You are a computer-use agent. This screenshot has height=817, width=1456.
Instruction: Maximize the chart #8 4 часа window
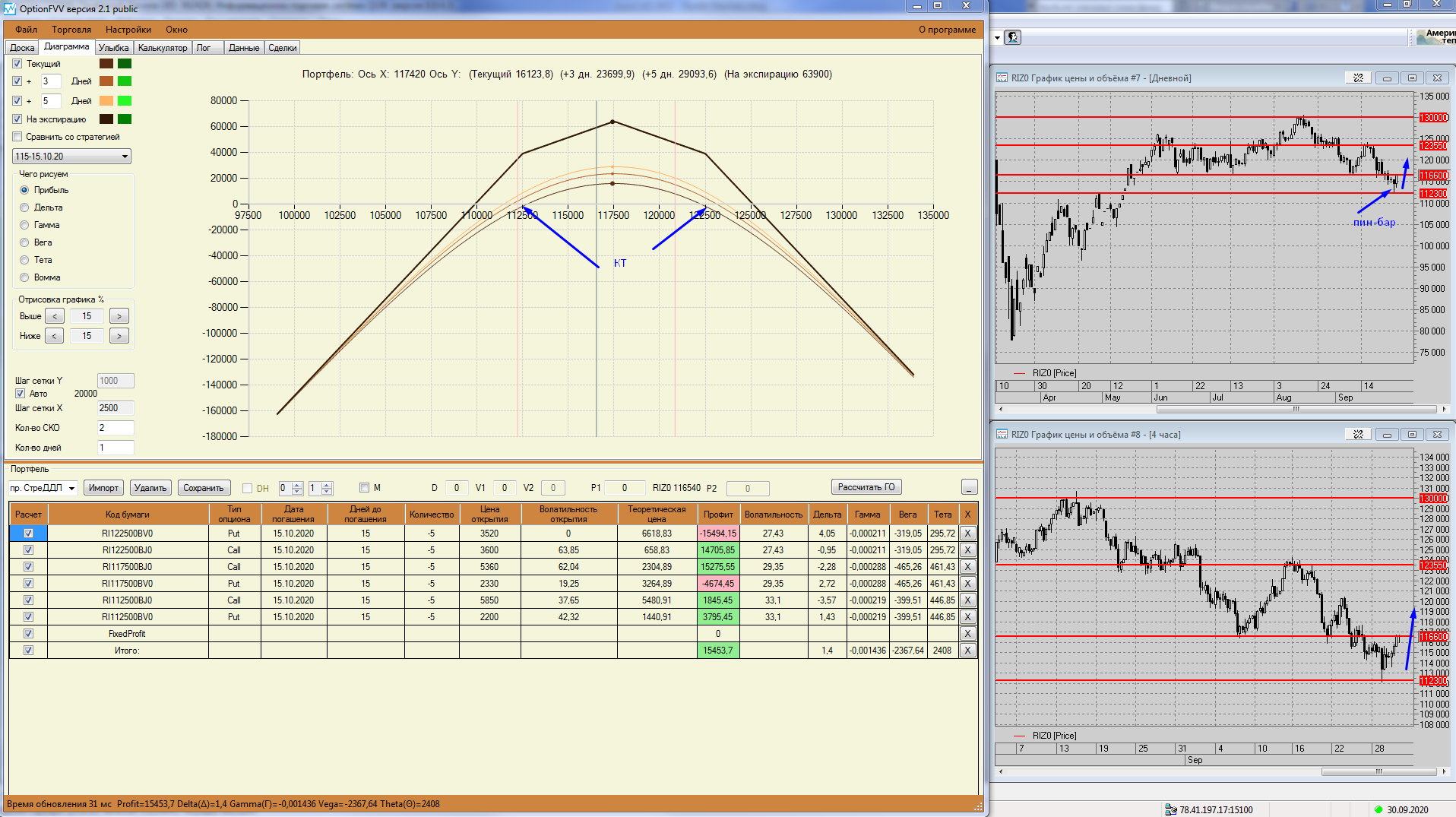click(x=1412, y=434)
